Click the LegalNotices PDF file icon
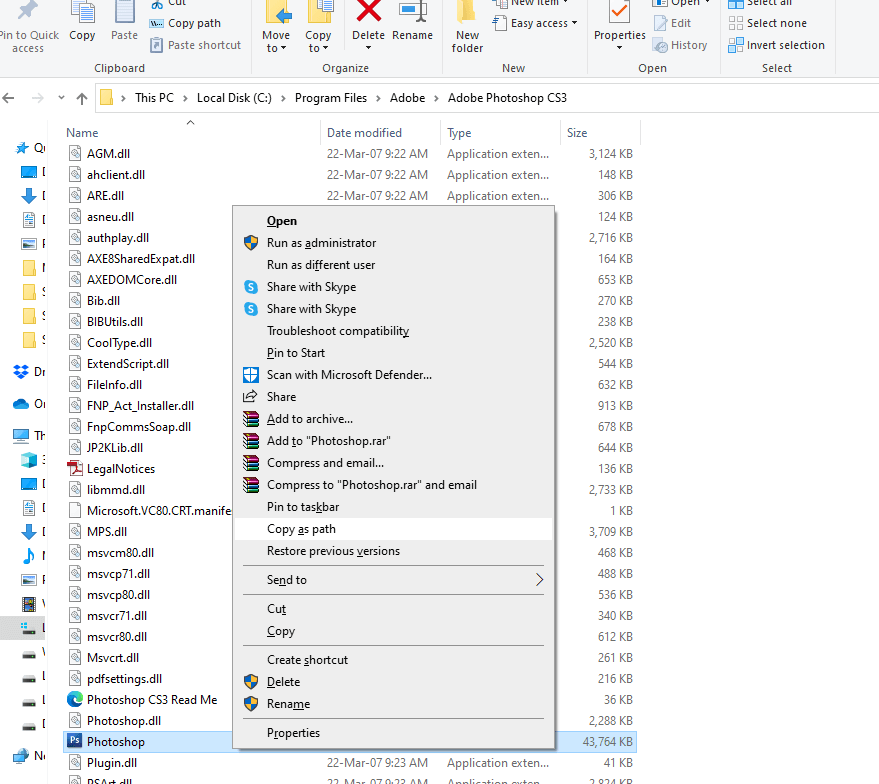 [75, 469]
